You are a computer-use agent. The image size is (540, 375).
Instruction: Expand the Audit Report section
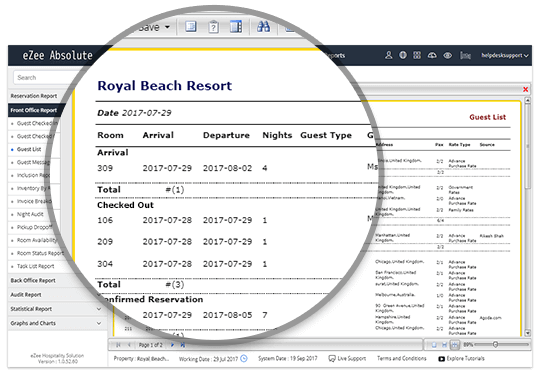point(26,295)
